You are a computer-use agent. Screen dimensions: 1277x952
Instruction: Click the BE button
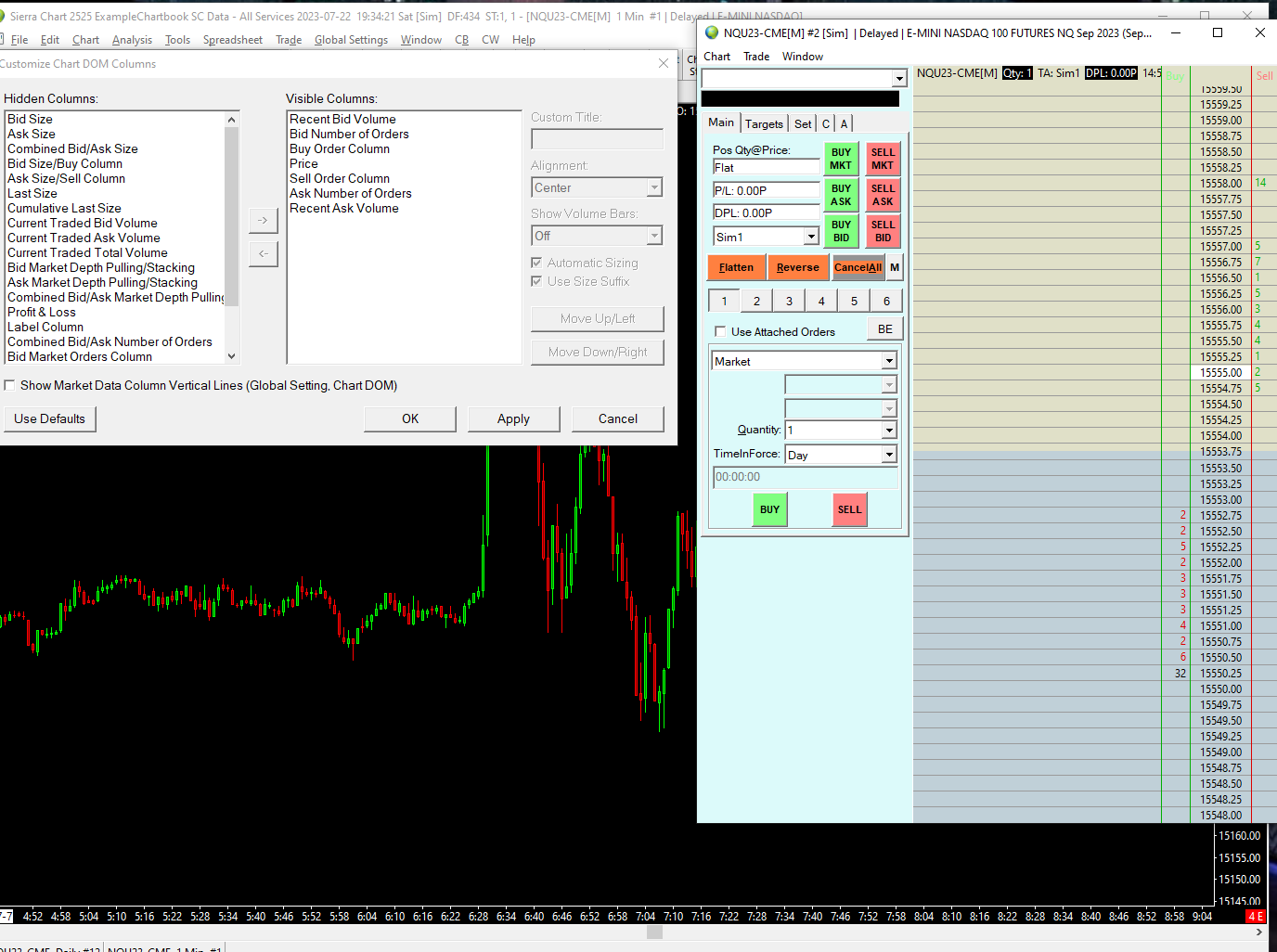(885, 329)
